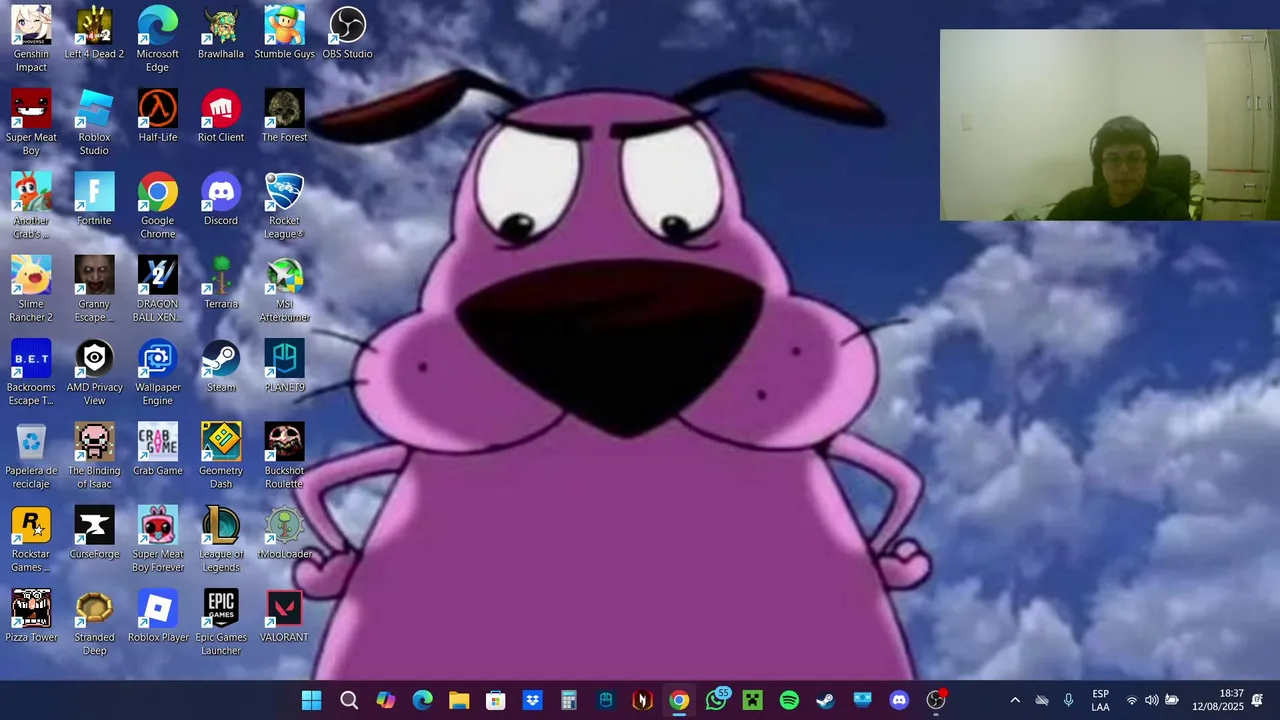Open the Genshin Impact desktop shortcut
1280x720 pixels.
coord(31,40)
